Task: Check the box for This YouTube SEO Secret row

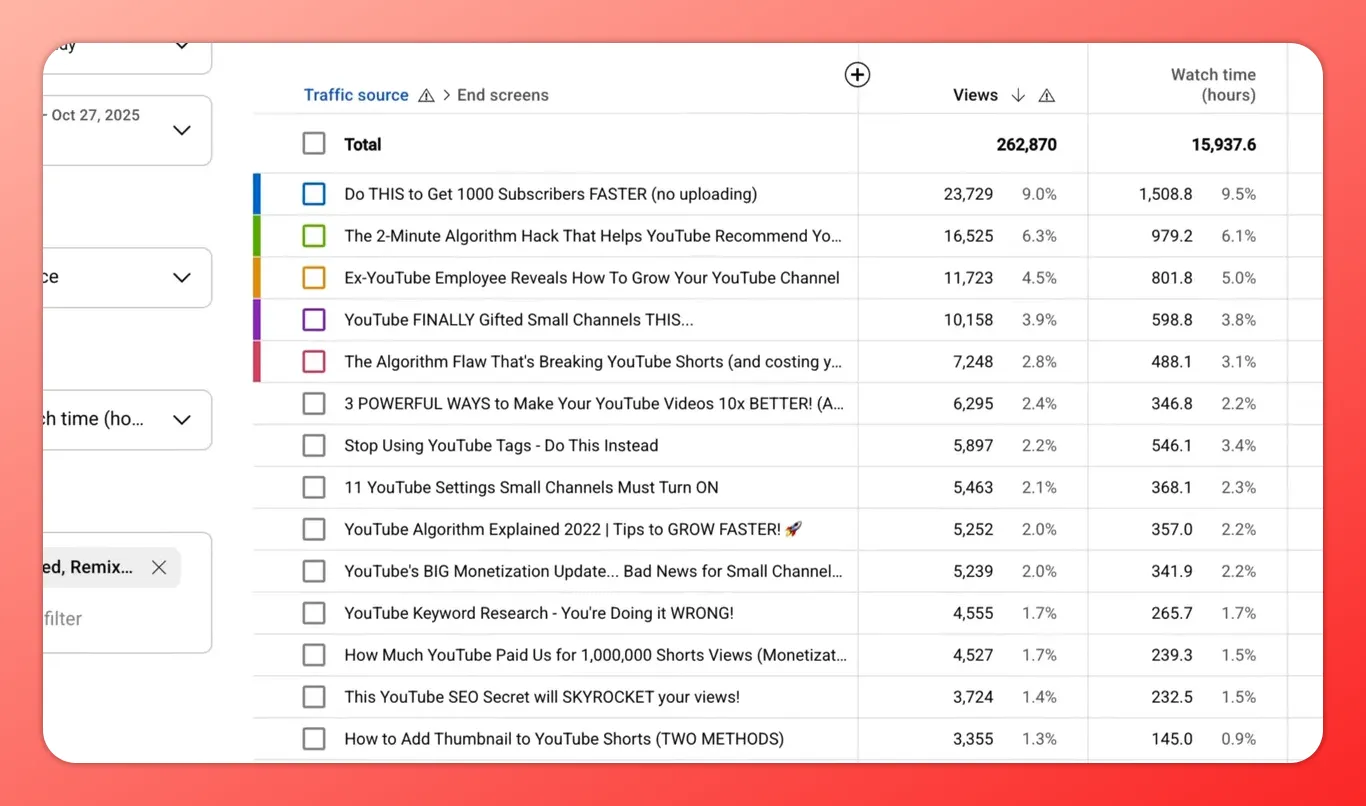Action: point(314,697)
